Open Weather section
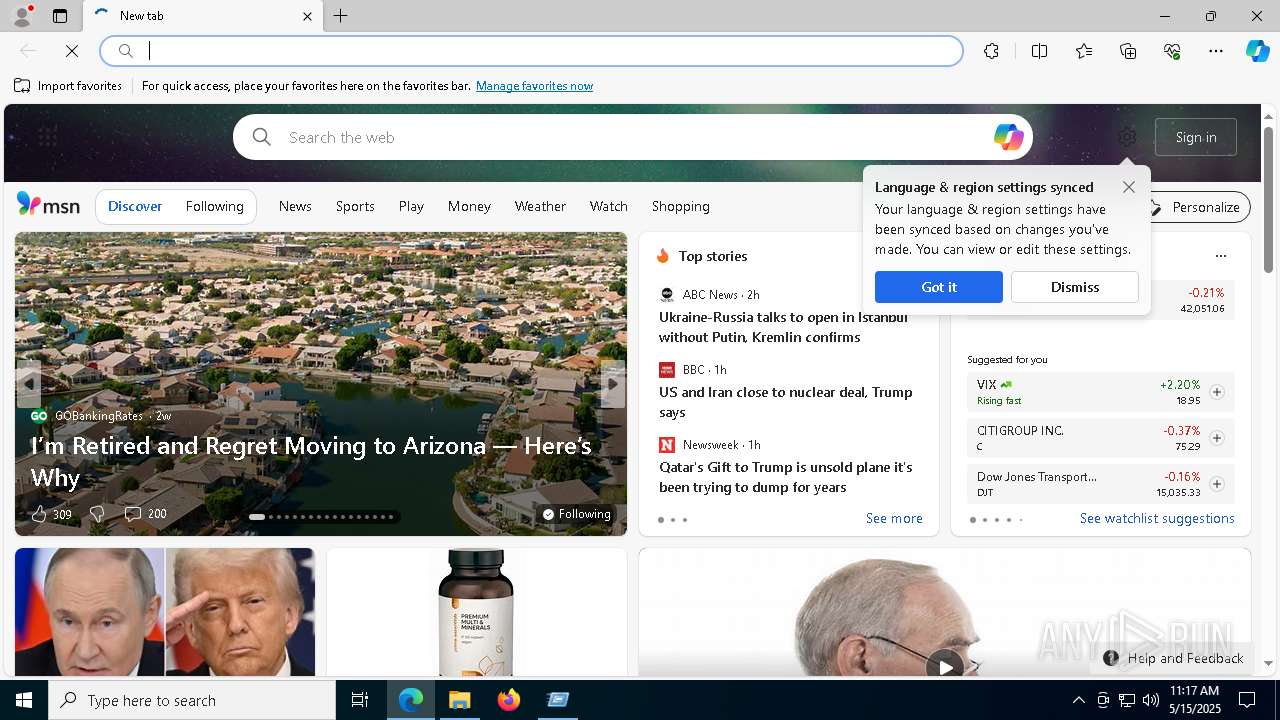1280x720 pixels. (540, 206)
